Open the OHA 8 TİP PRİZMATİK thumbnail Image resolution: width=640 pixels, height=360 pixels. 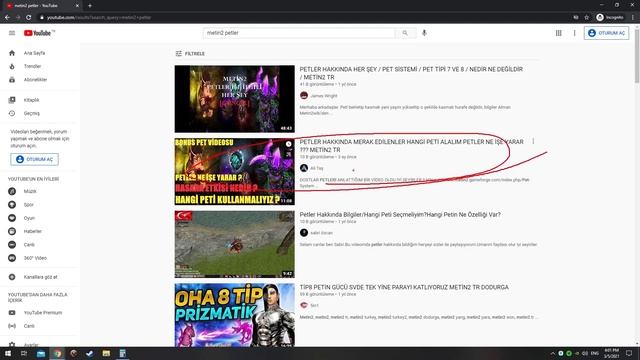pos(234,315)
